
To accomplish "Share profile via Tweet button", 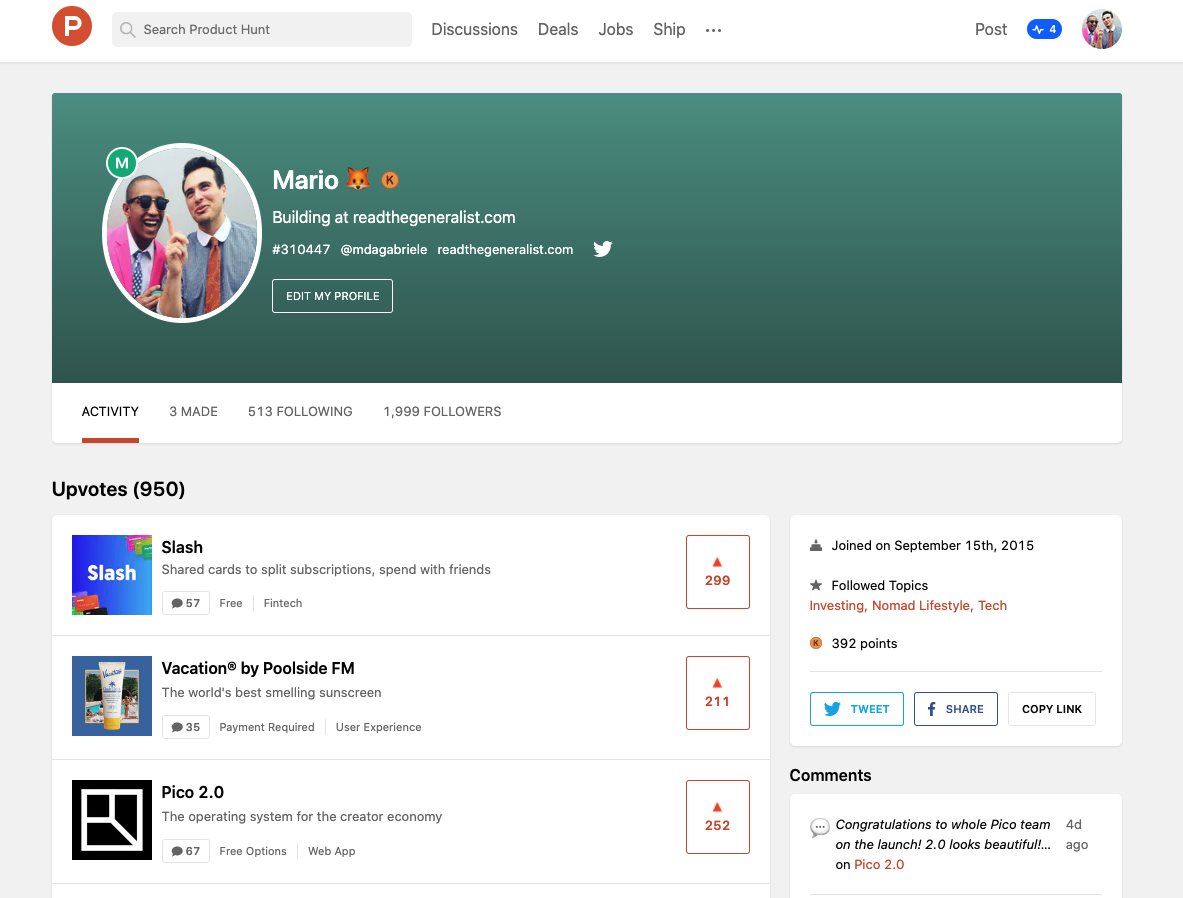I will (856, 709).
